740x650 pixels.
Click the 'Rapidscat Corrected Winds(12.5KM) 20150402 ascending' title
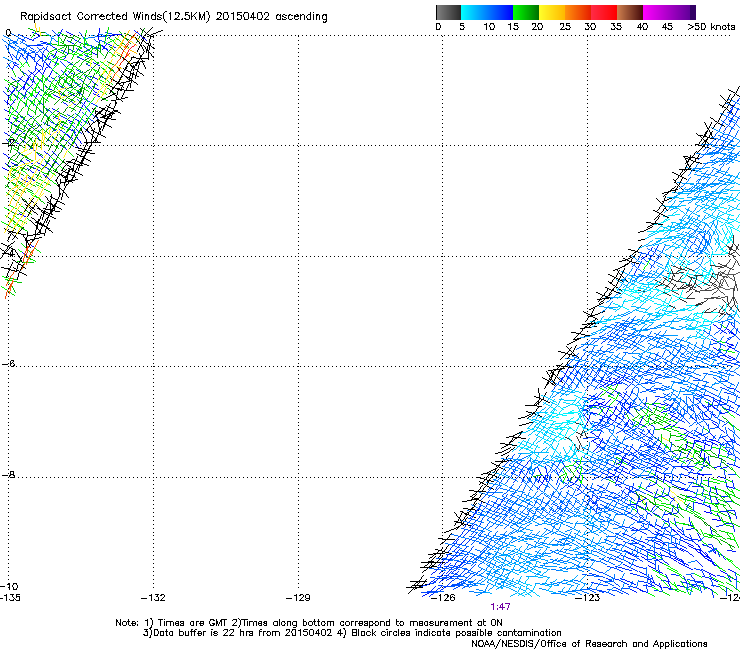(174, 17)
